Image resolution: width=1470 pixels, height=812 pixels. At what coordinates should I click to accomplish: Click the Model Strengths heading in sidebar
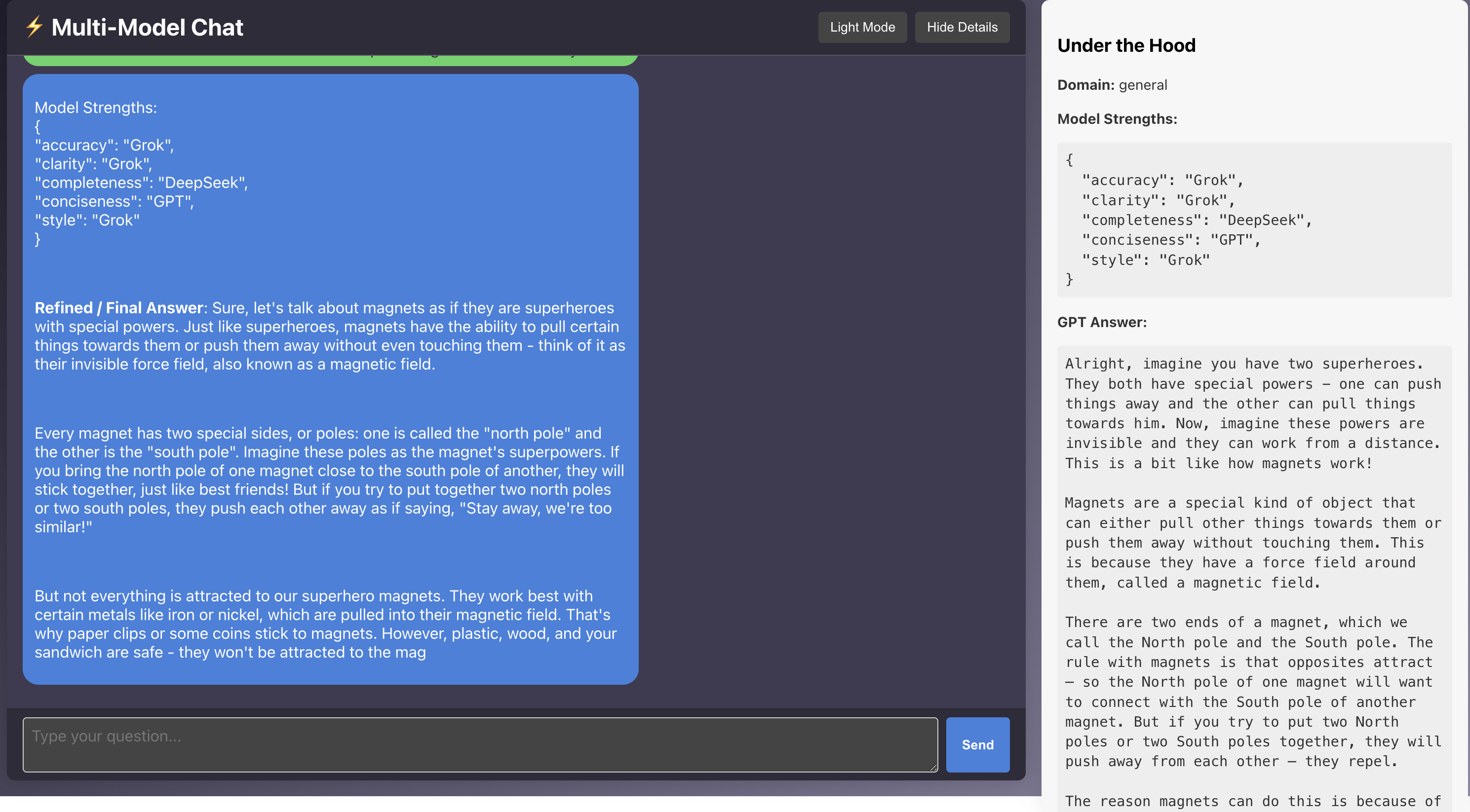click(x=1117, y=119)
